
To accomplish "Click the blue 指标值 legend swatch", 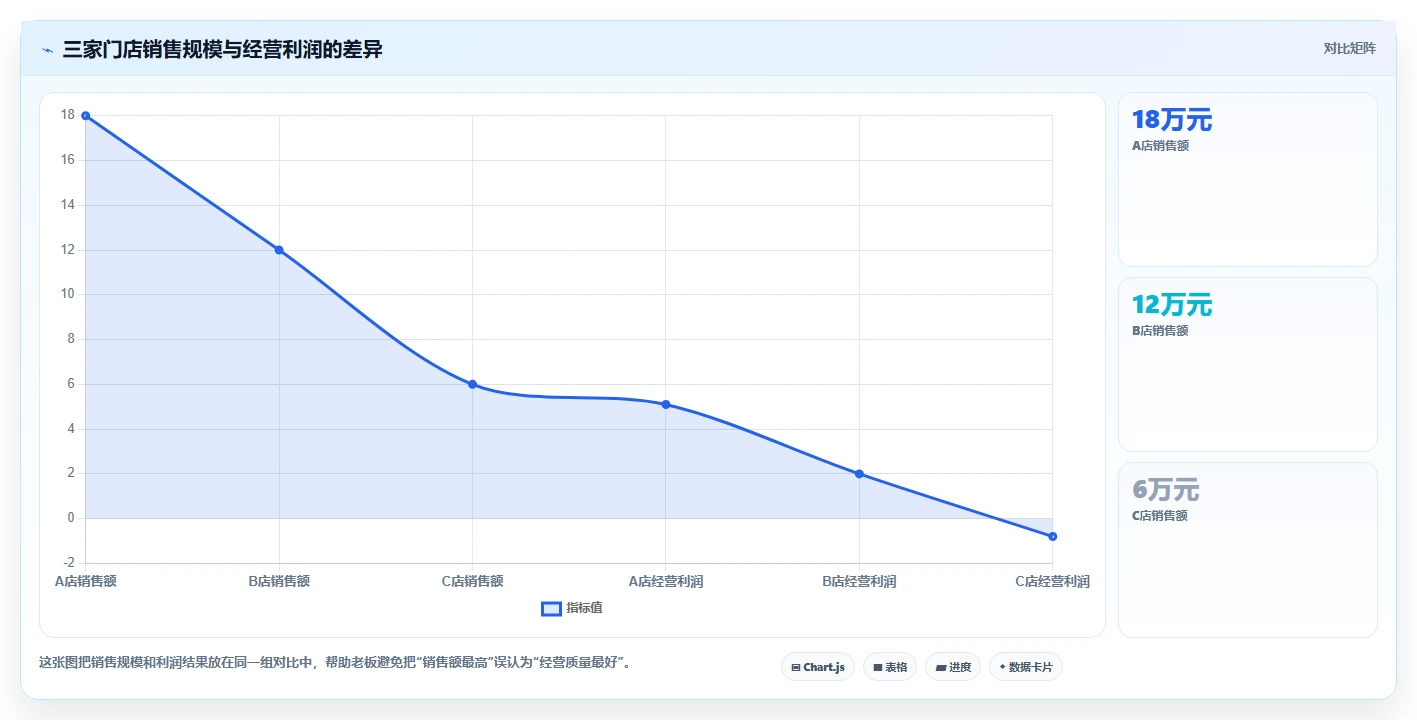I will (551, 608).
